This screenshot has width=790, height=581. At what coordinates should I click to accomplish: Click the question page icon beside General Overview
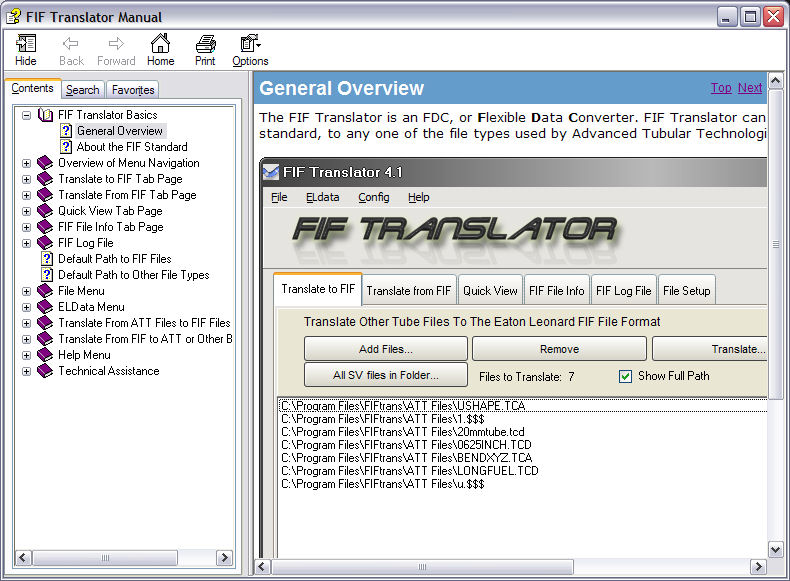pyautogui.click(x=66, y=131)
